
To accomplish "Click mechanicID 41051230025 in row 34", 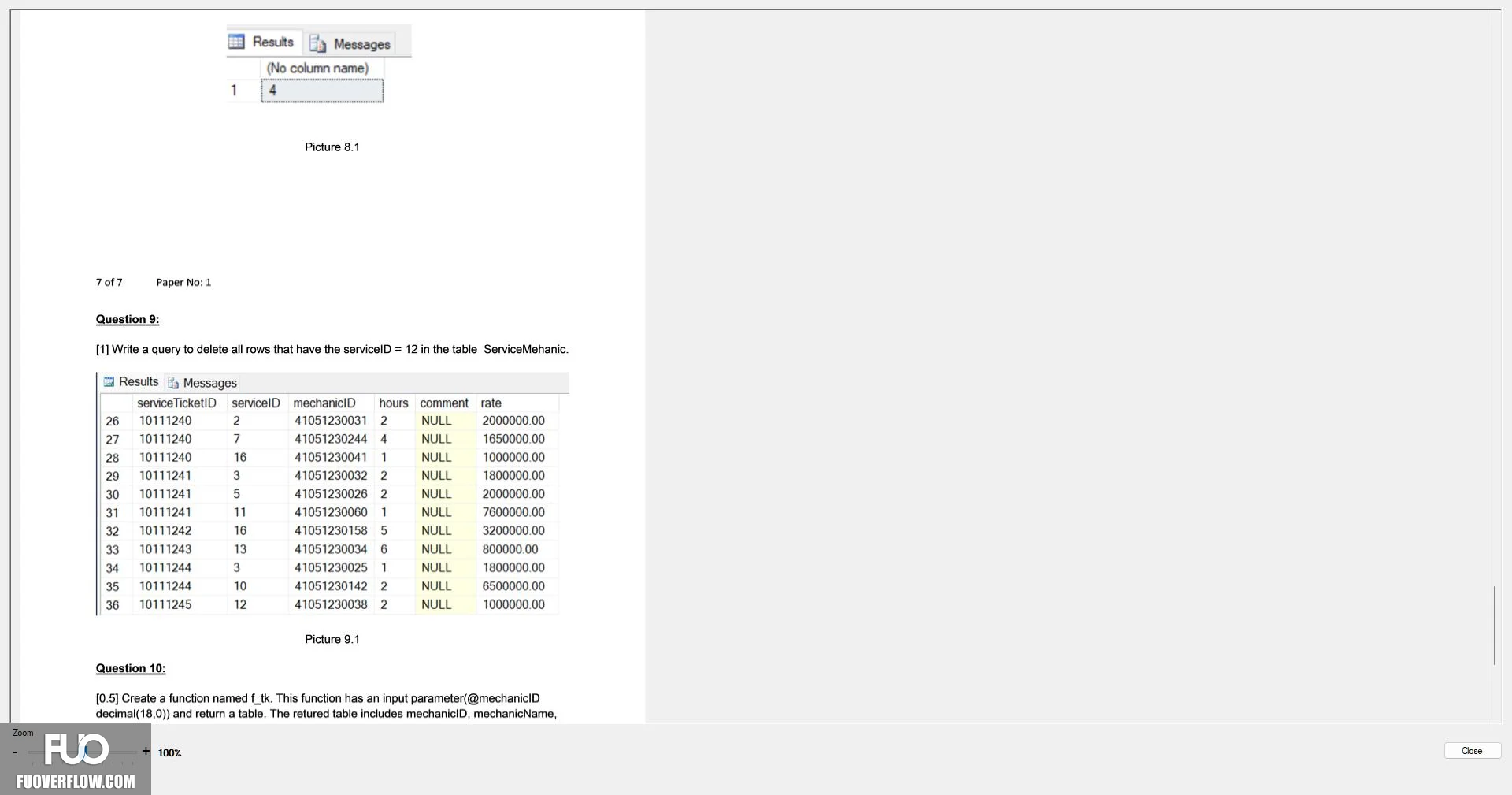I will pos(331,568).
